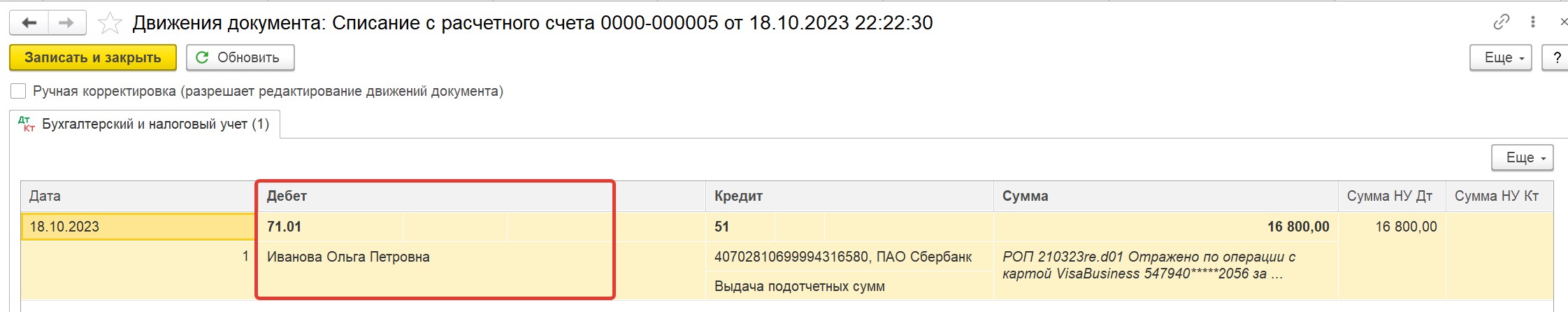Go forward with the right arrow button

(67, 23)
